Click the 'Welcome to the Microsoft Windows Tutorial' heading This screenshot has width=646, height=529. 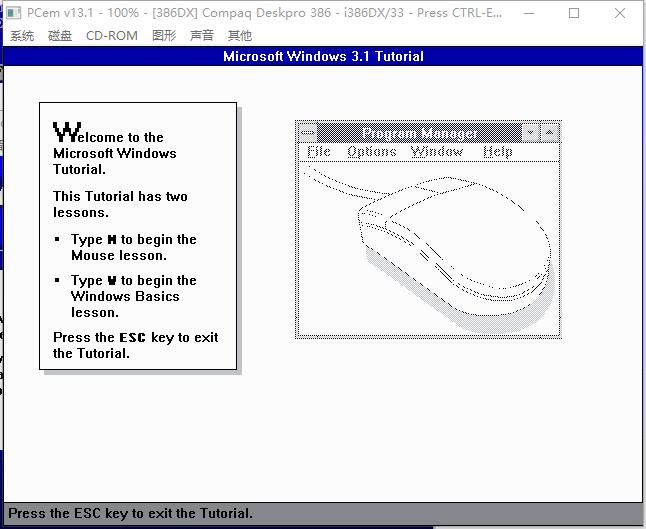coord(115,149)
